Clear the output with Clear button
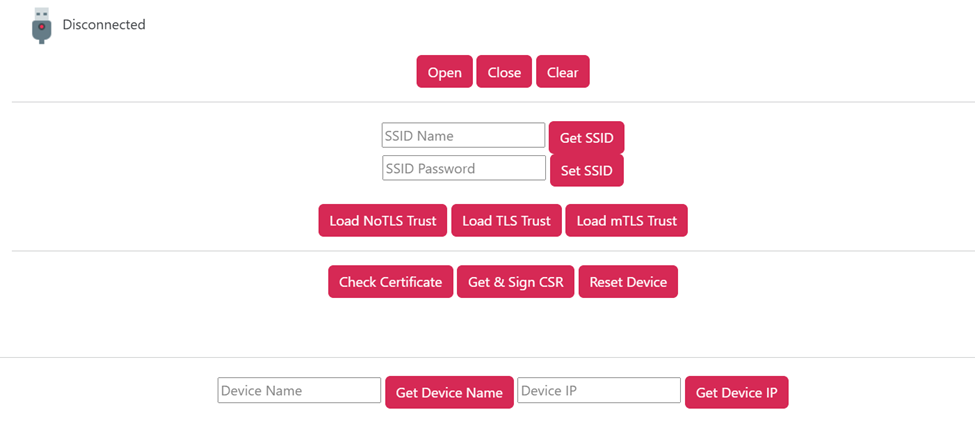The height and width of the screenshot is (433, 975). coord(563,72)
